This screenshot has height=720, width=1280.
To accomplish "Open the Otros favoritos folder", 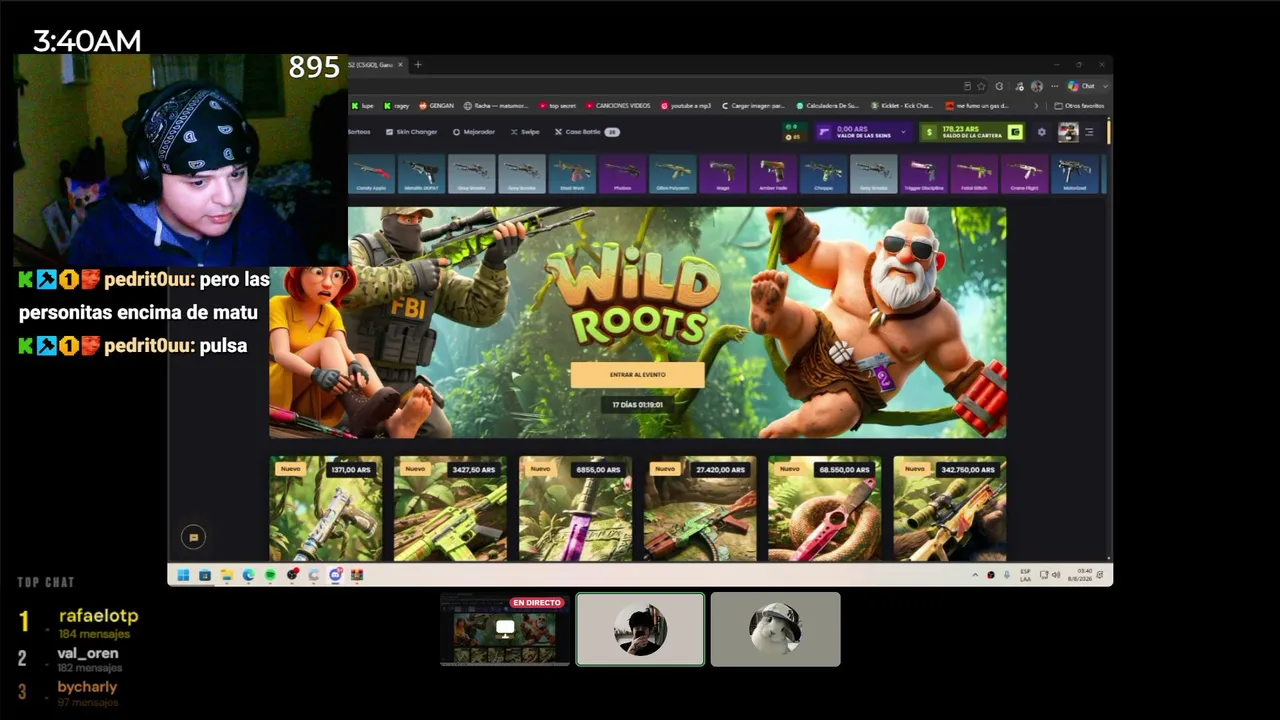I will (1080, 105).
